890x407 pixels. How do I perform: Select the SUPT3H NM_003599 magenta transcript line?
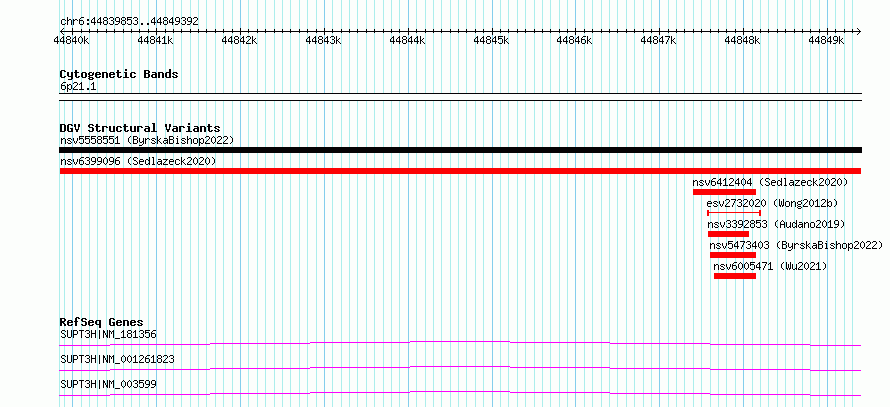460,393
